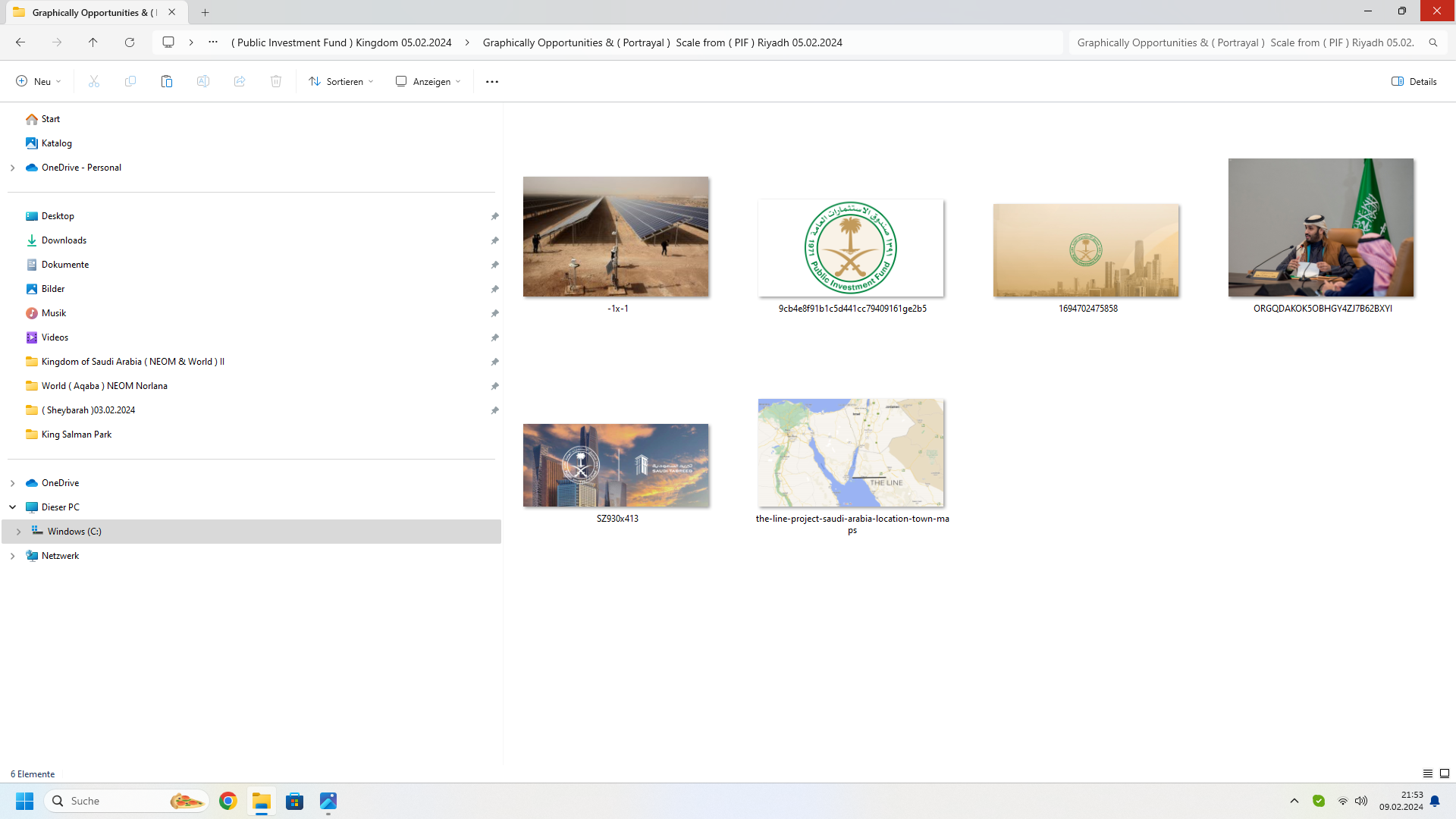Open World ( Aqaba ) NEOM Norlana folder
This screenshot has width=1456, height=819.
(96, 386)
